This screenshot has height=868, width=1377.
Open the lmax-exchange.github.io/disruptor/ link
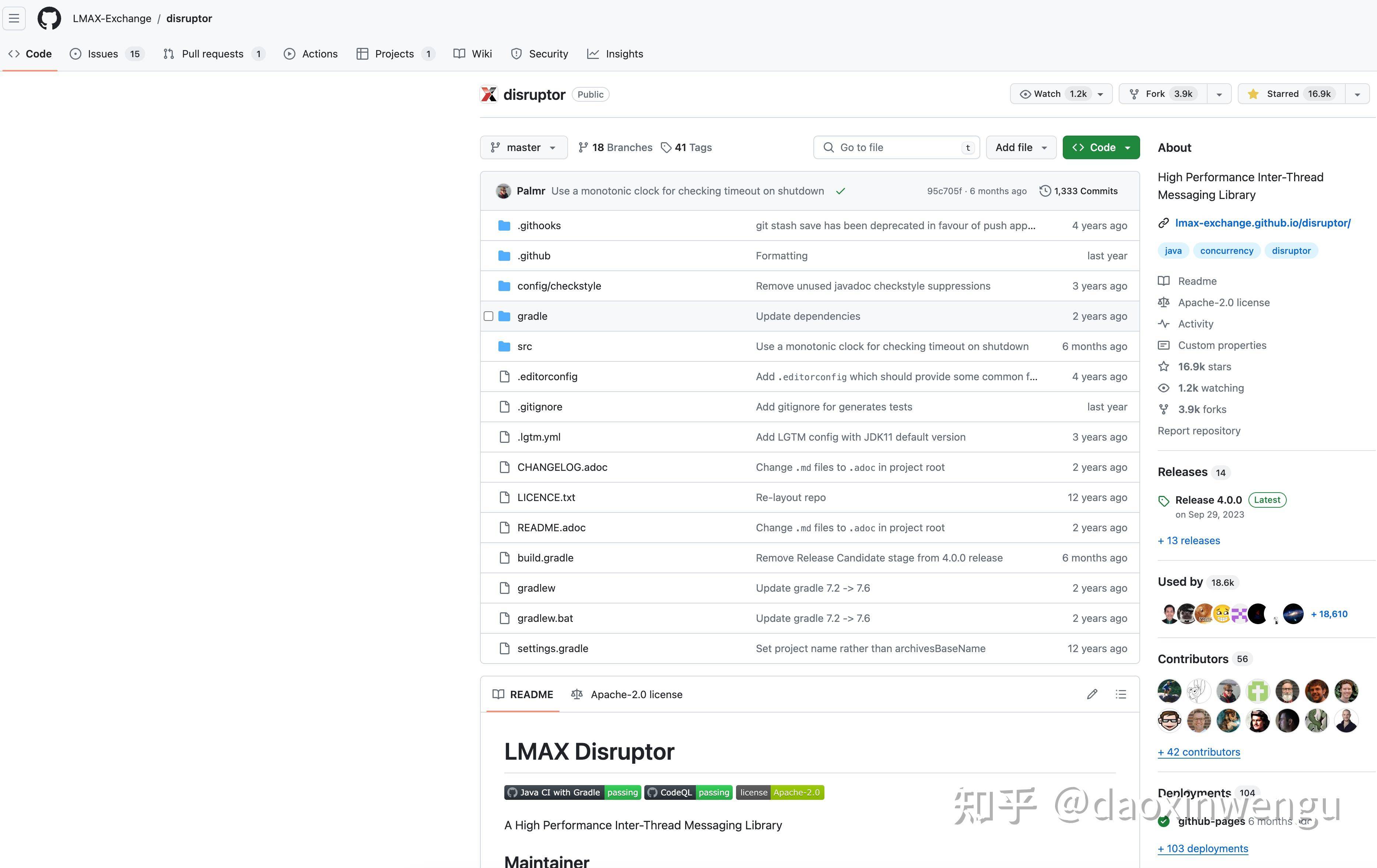pyautogui.click(x=1263, y=223)
